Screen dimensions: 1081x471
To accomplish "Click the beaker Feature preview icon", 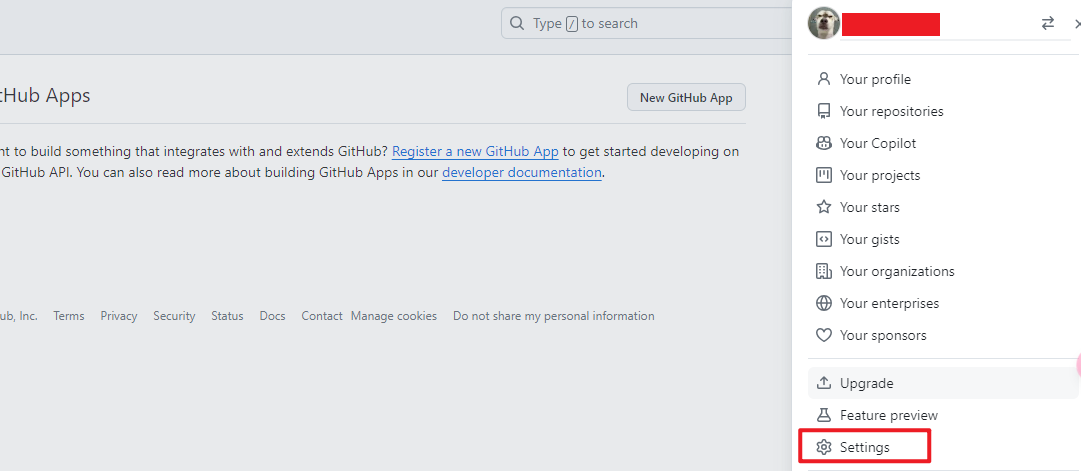I will point(824,415).
